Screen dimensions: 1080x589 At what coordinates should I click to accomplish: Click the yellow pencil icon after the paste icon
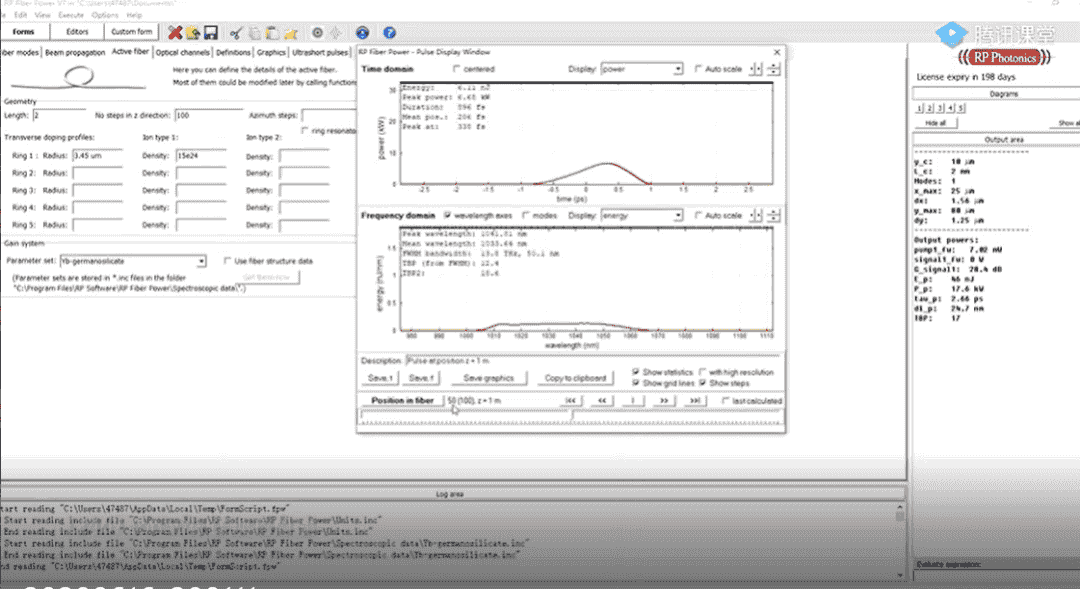(290, 32)
